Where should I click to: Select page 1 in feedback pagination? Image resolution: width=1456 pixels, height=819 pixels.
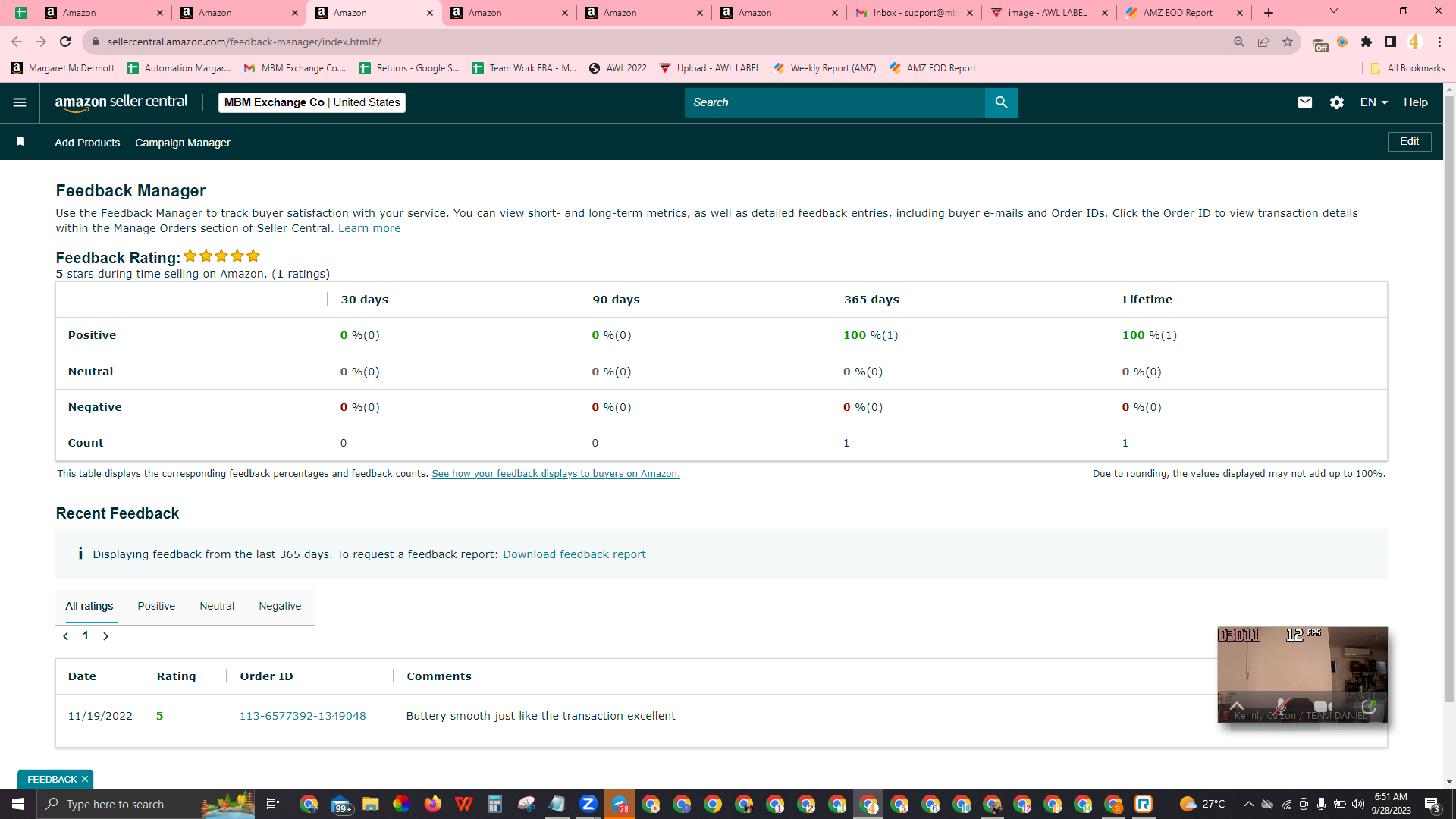(86, 635)
